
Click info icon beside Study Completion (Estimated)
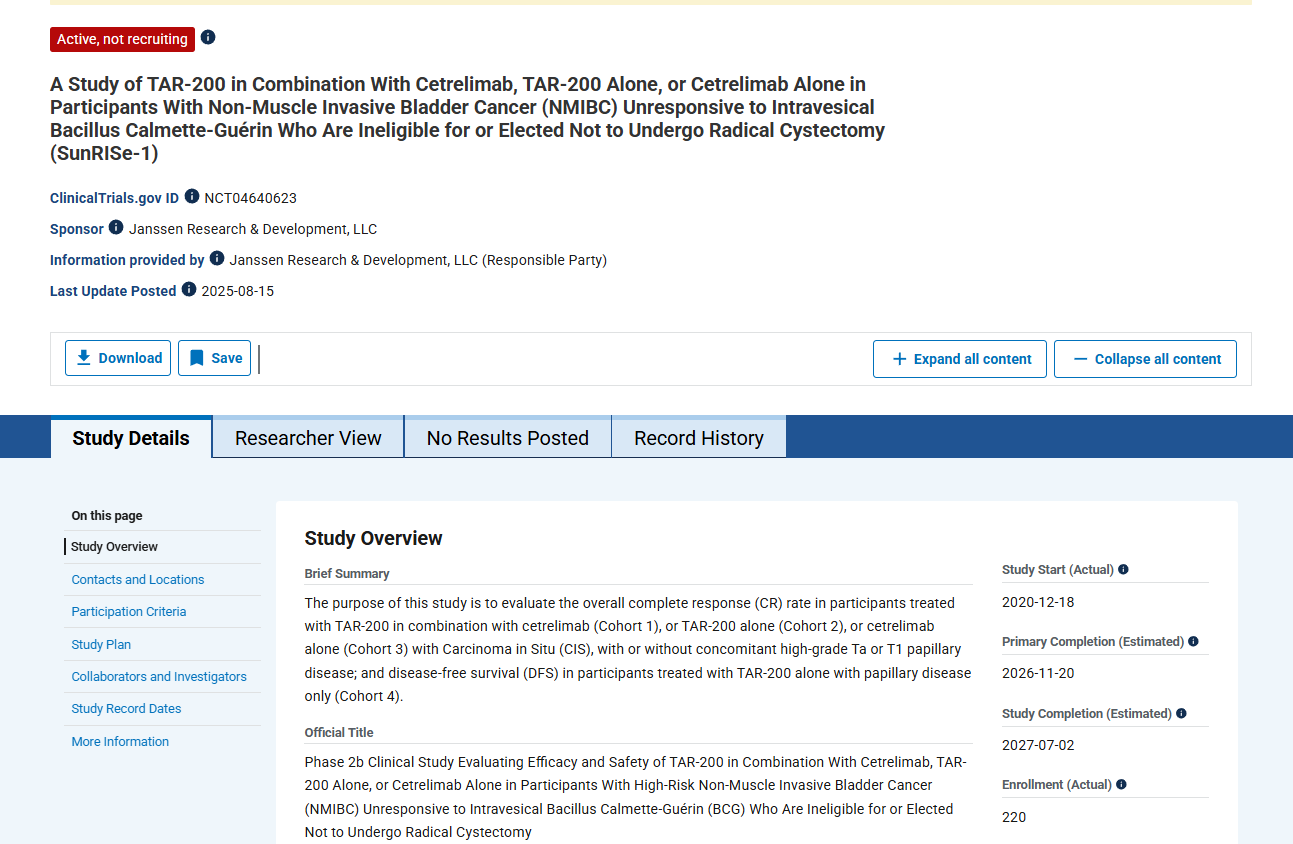[1181, 713]
